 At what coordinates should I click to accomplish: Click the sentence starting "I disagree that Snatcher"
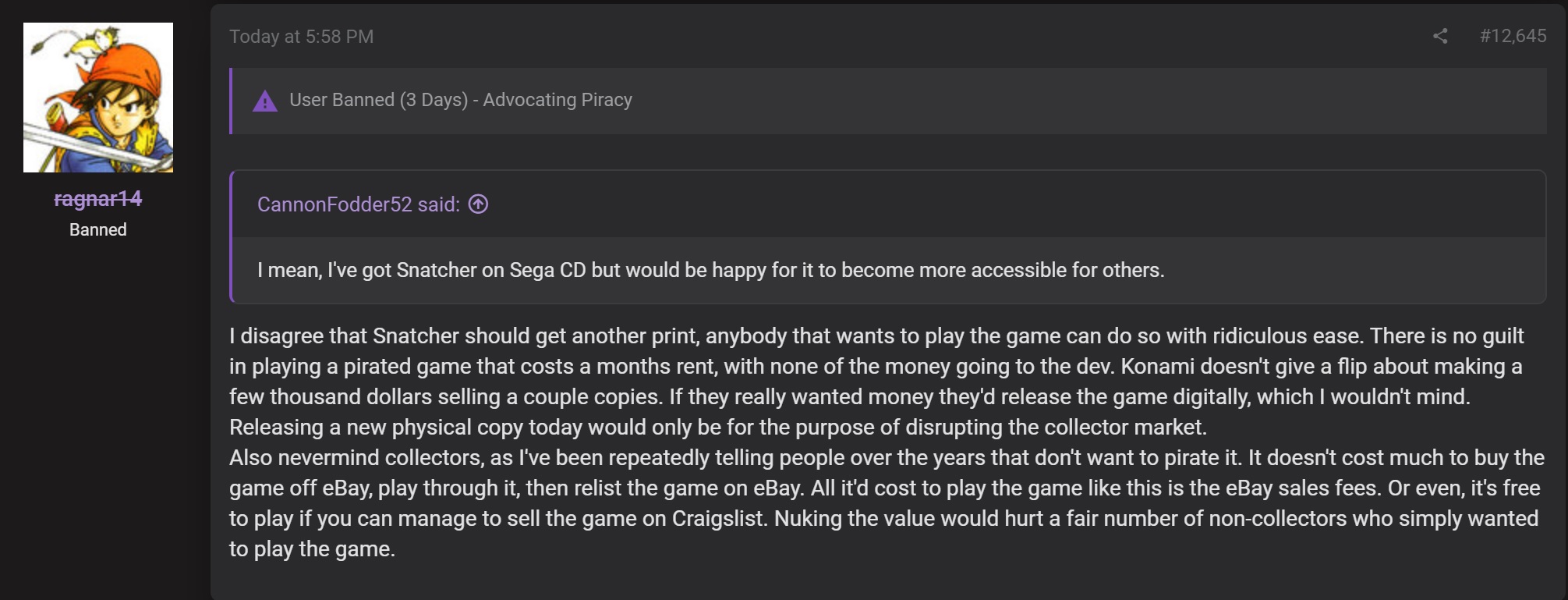pos(795,336)
